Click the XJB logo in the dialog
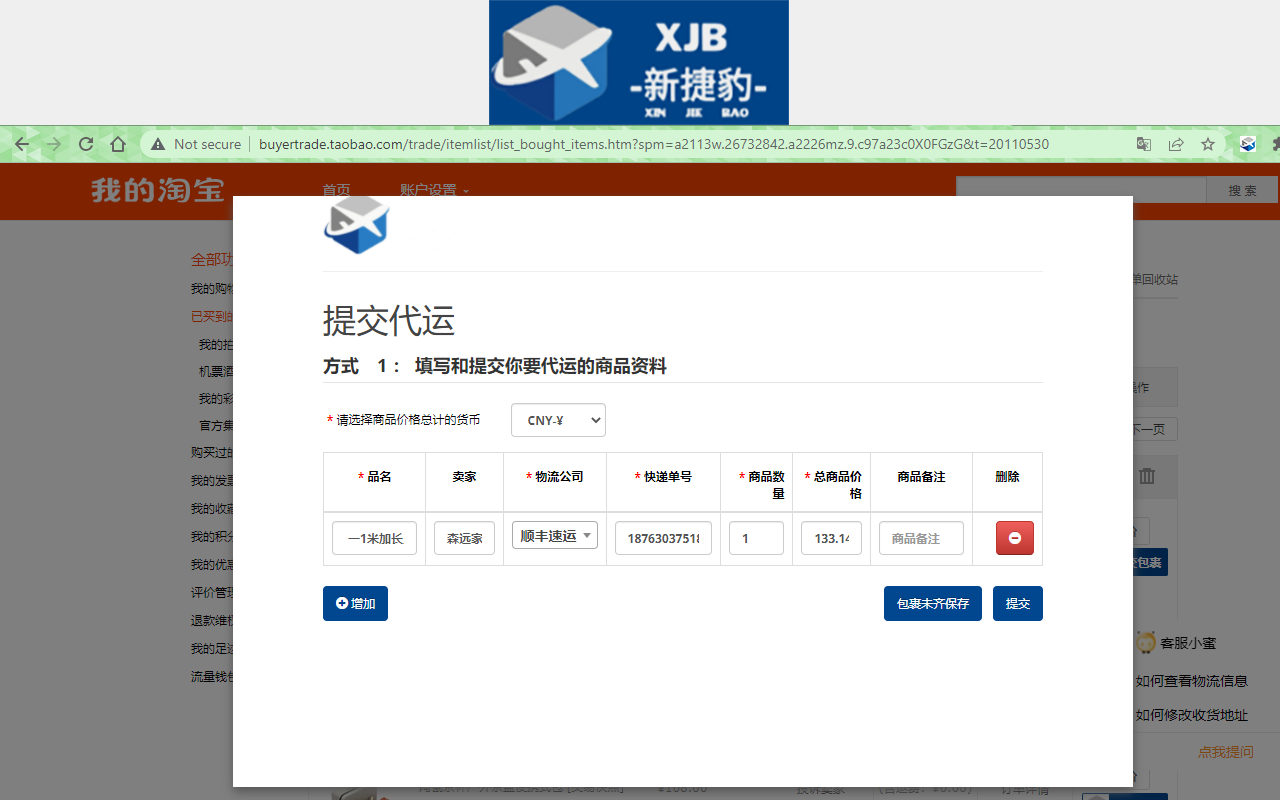Viewport: 1280px width, 800px height. click(356, 224)
